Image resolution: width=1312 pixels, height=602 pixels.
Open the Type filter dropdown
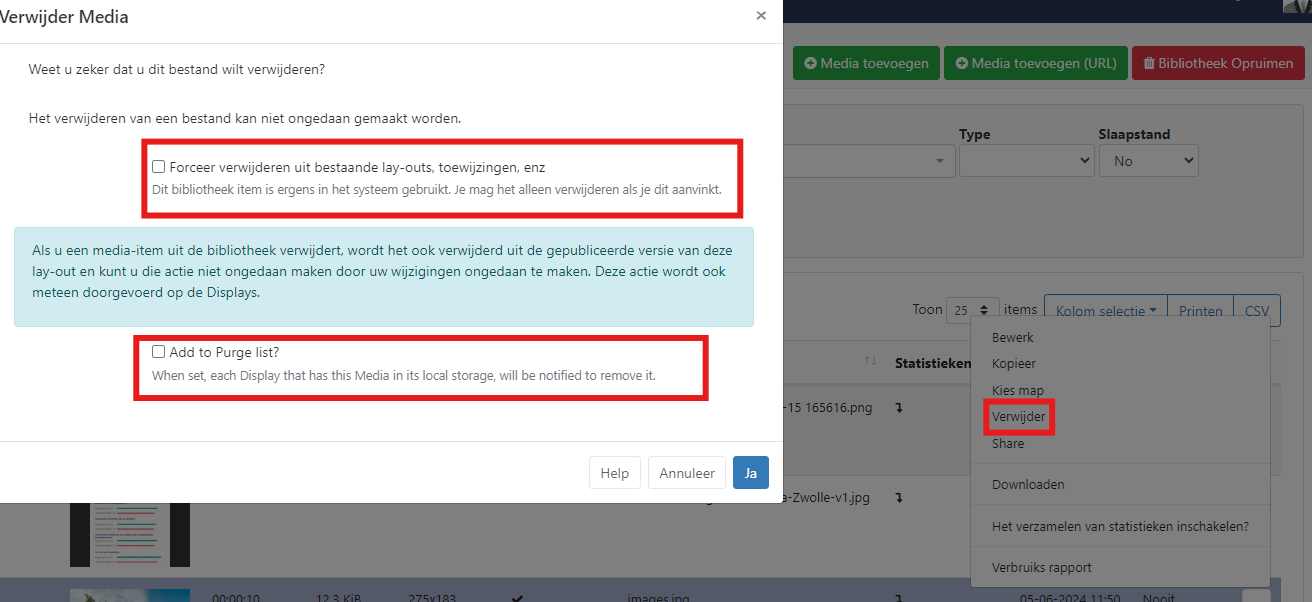1025,160
